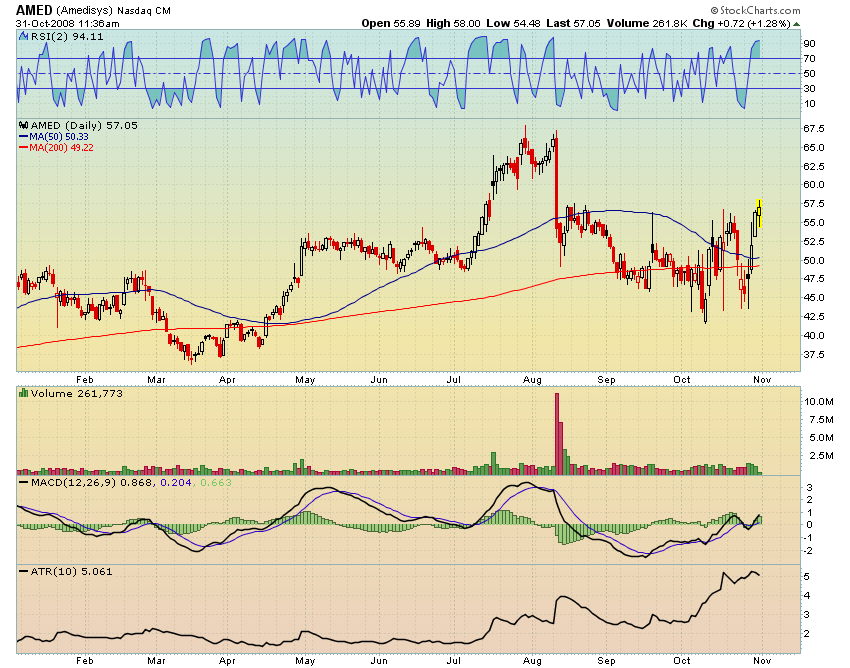Click the Low 54.48 value
Screen dimensions: 850x668
(513, 23)
